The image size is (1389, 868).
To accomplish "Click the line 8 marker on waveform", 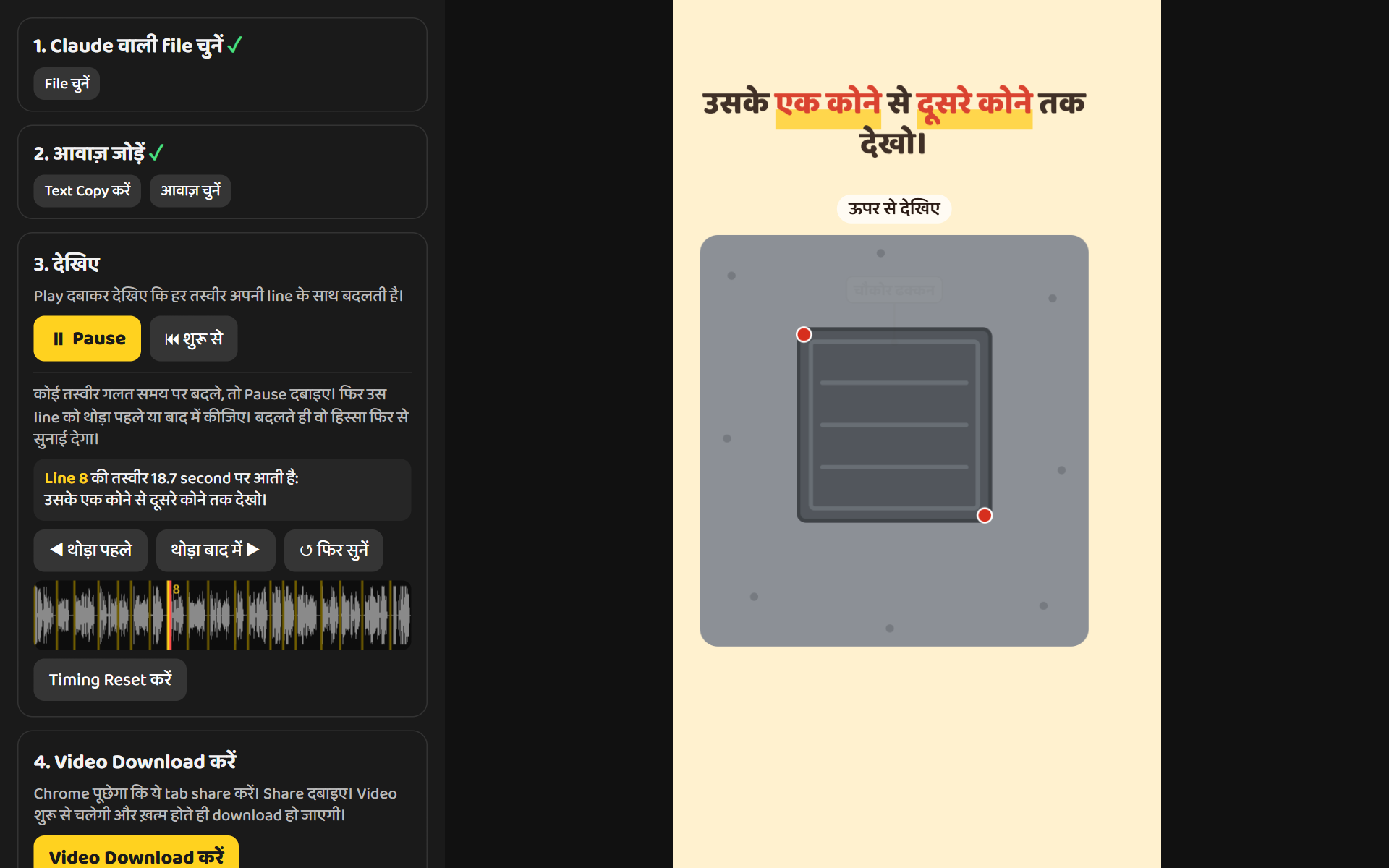I will click(170, 615).
